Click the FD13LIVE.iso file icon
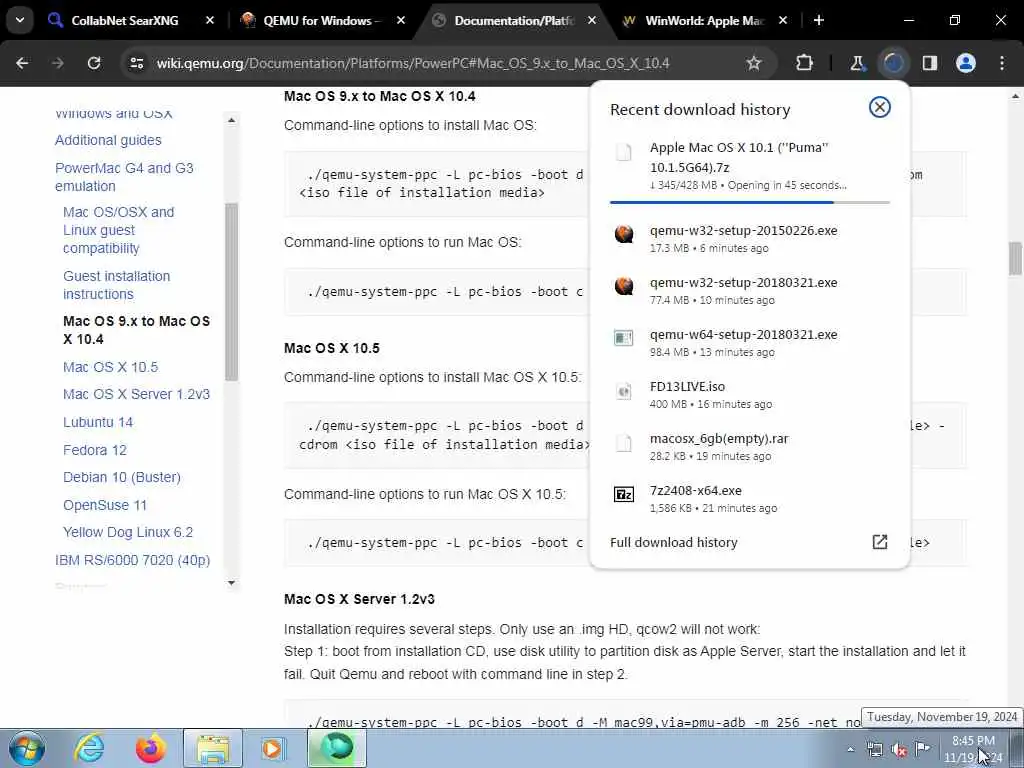The image size is (1024, 768). coord(624,391)
